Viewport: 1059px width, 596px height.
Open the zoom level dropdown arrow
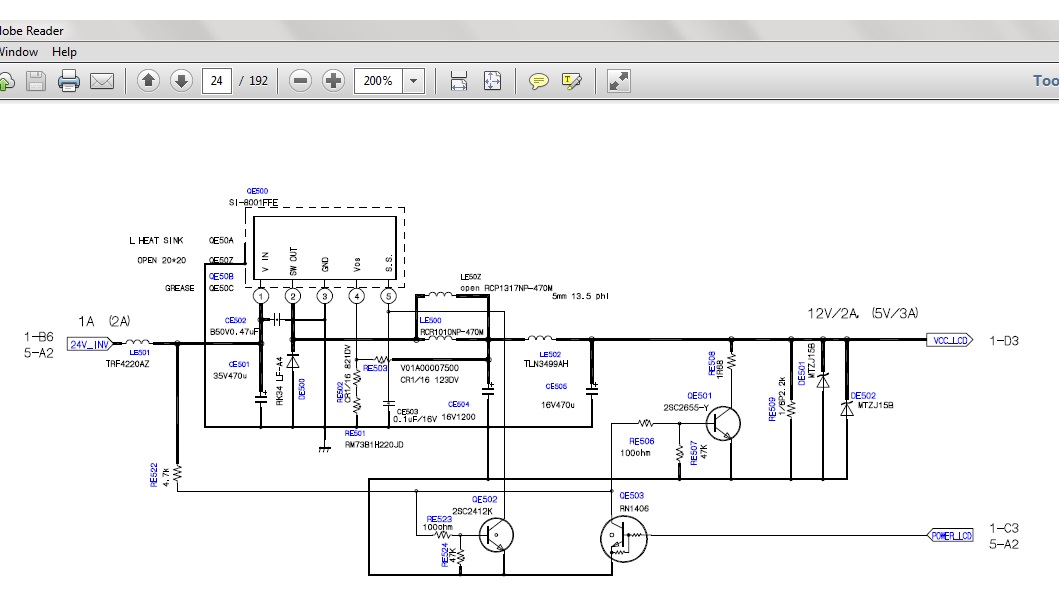(414, 81)
